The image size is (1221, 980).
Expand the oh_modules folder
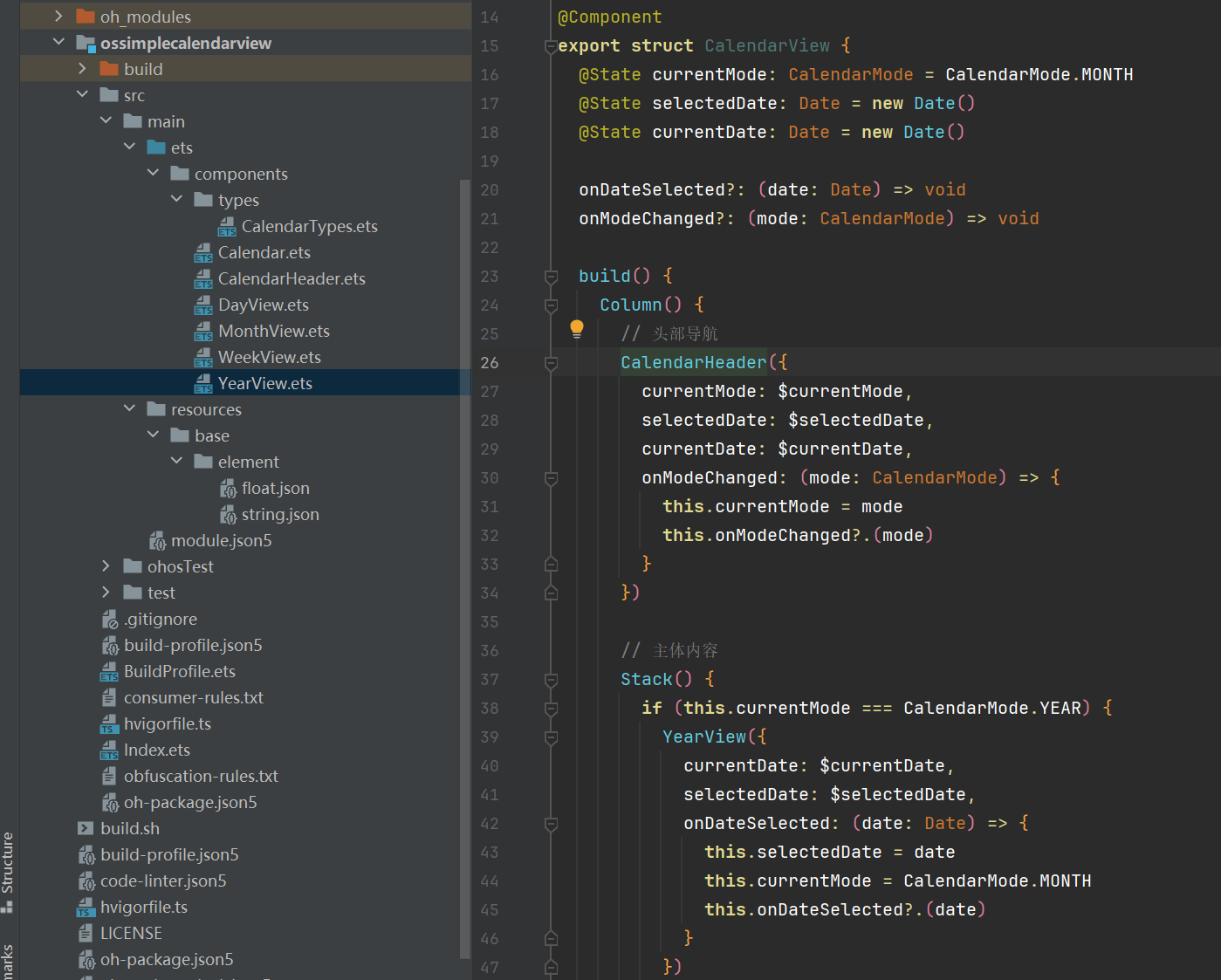[x=58, y=17]
